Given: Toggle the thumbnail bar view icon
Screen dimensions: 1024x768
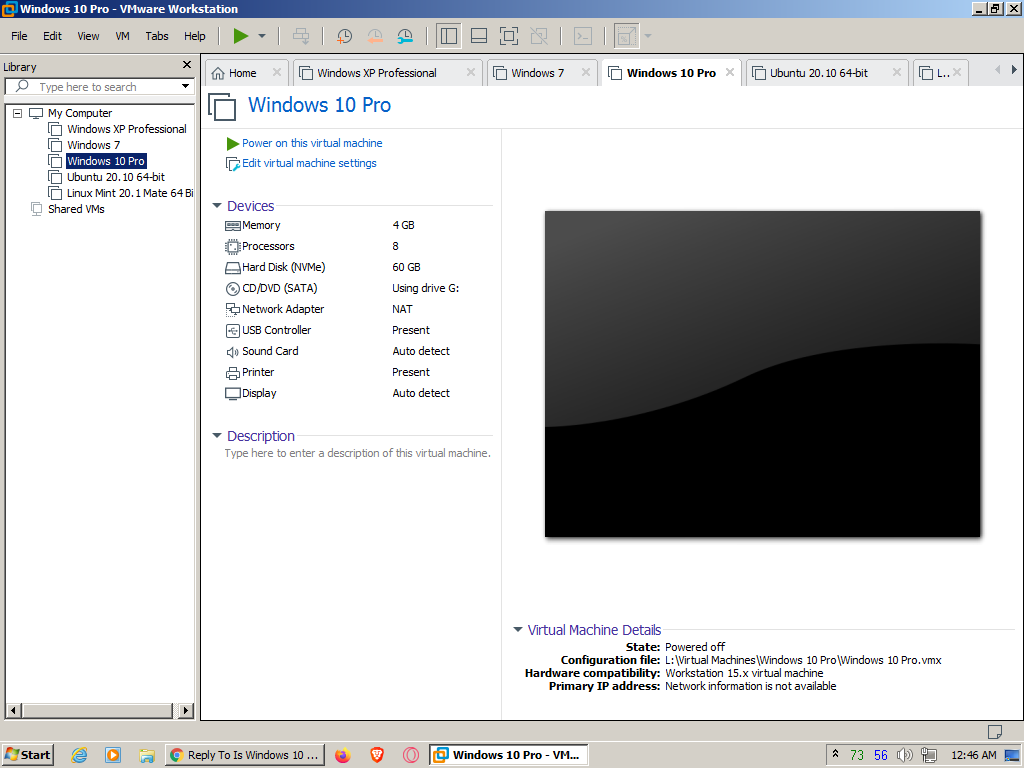Looking at the screenshot, I should point(479,36).
